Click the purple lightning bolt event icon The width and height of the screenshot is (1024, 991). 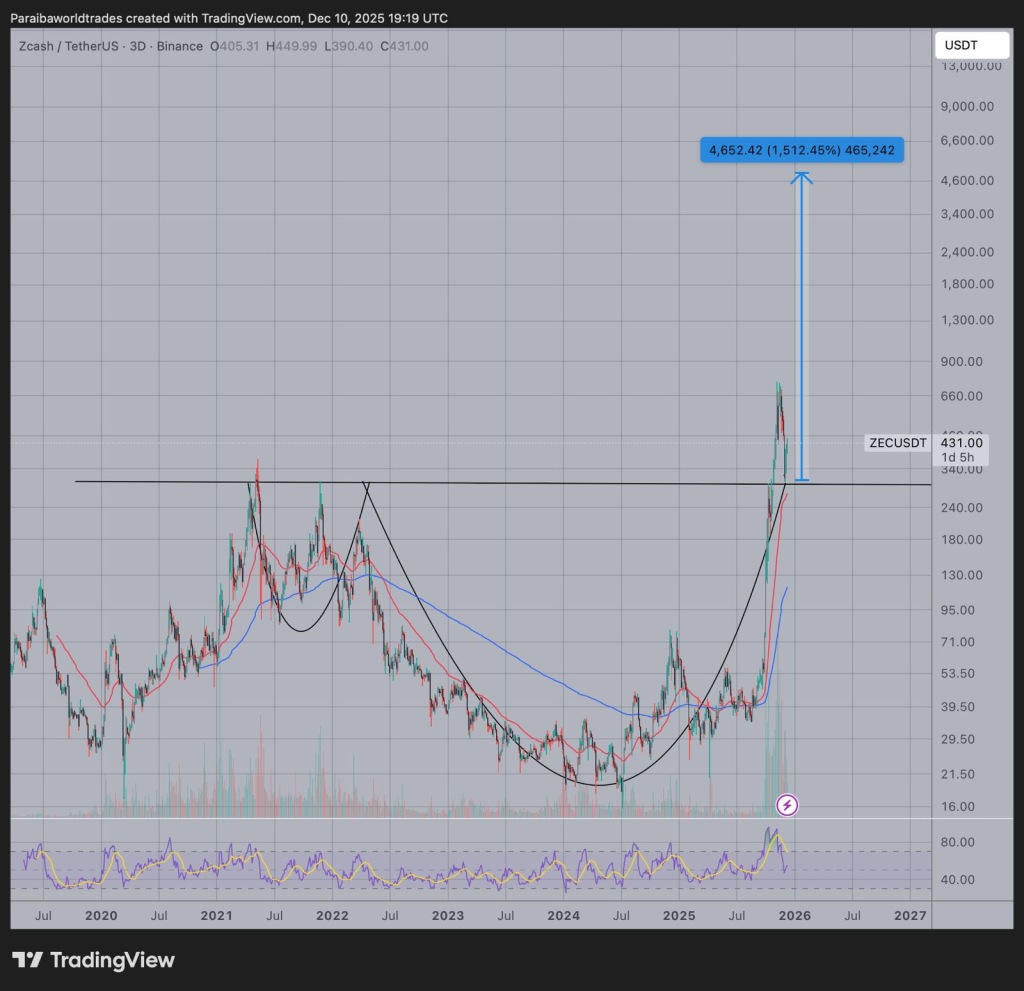[788, 804]
